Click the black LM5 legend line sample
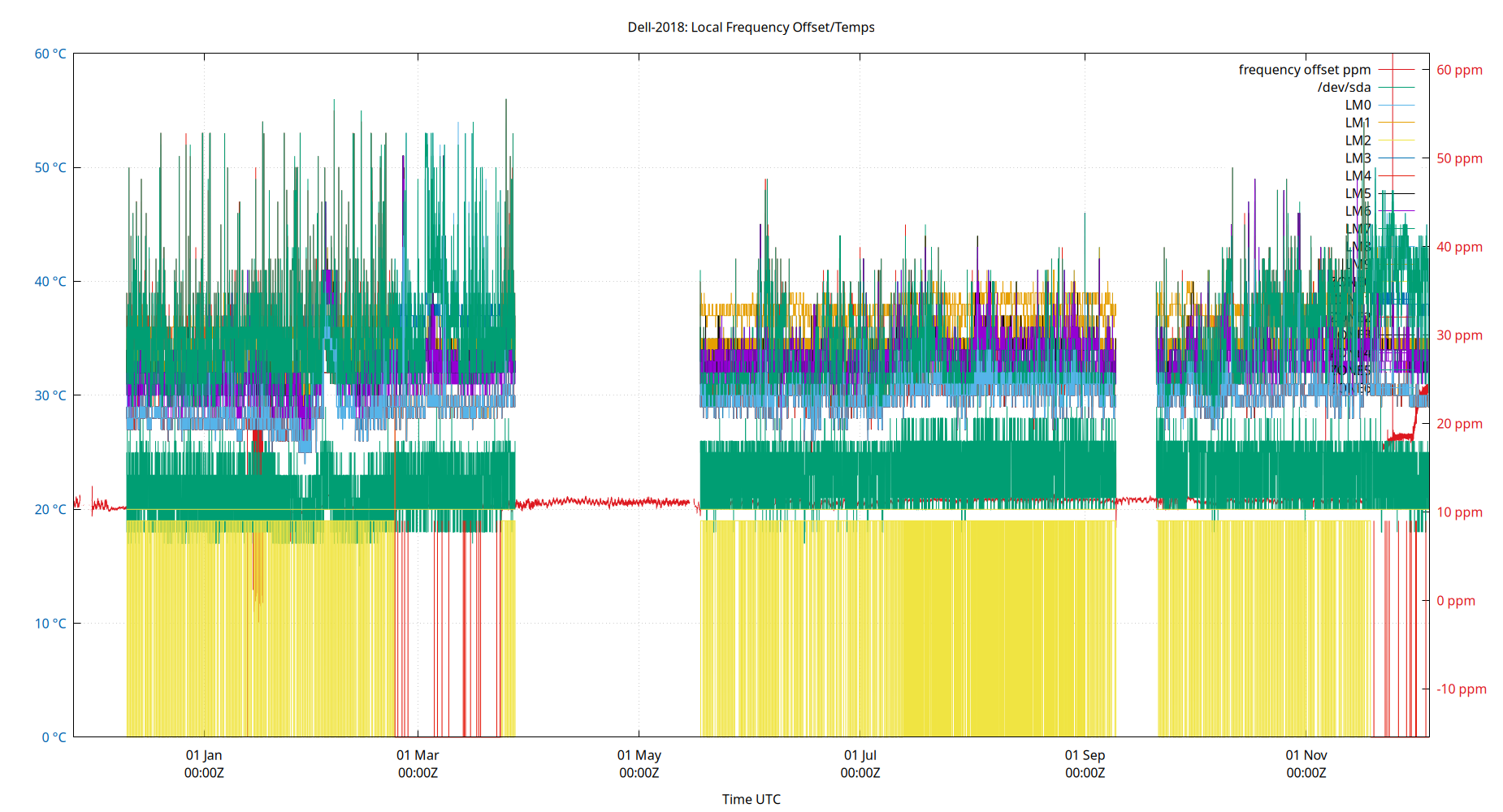 click(x=1397, y=193)
